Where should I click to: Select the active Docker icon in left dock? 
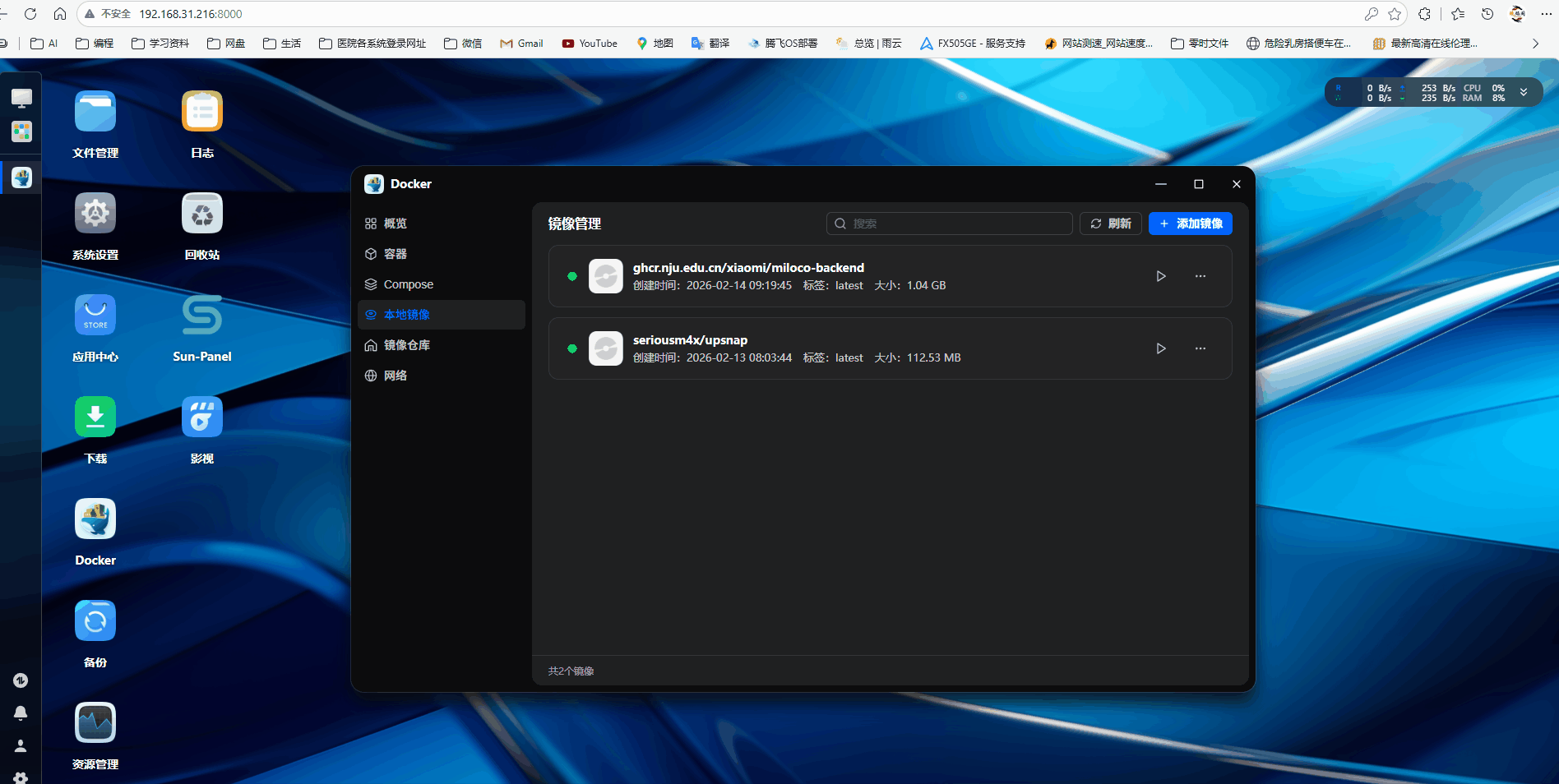click(21, 178)
